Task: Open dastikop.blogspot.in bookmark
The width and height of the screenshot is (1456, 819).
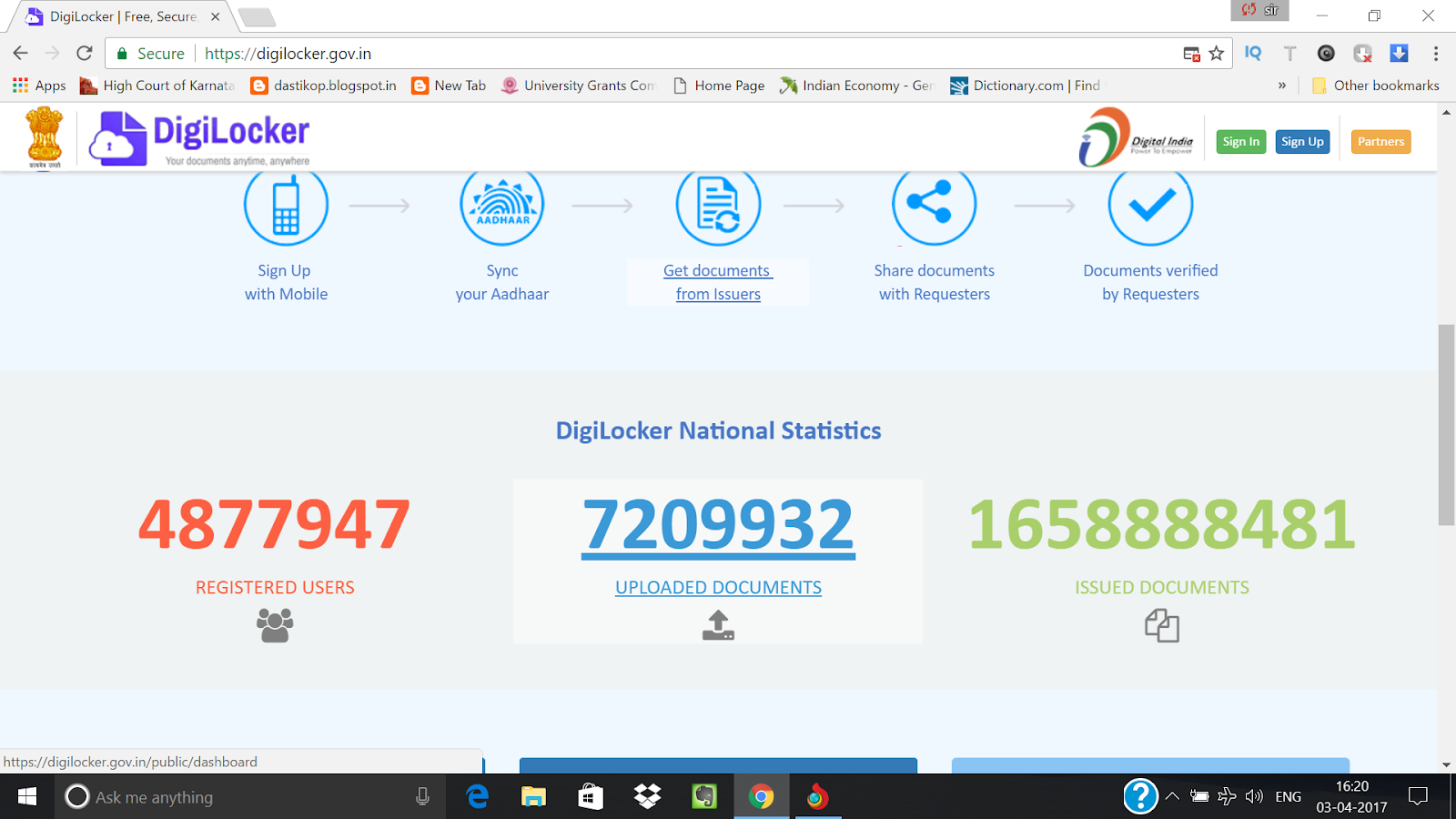Action: point(324,86)
